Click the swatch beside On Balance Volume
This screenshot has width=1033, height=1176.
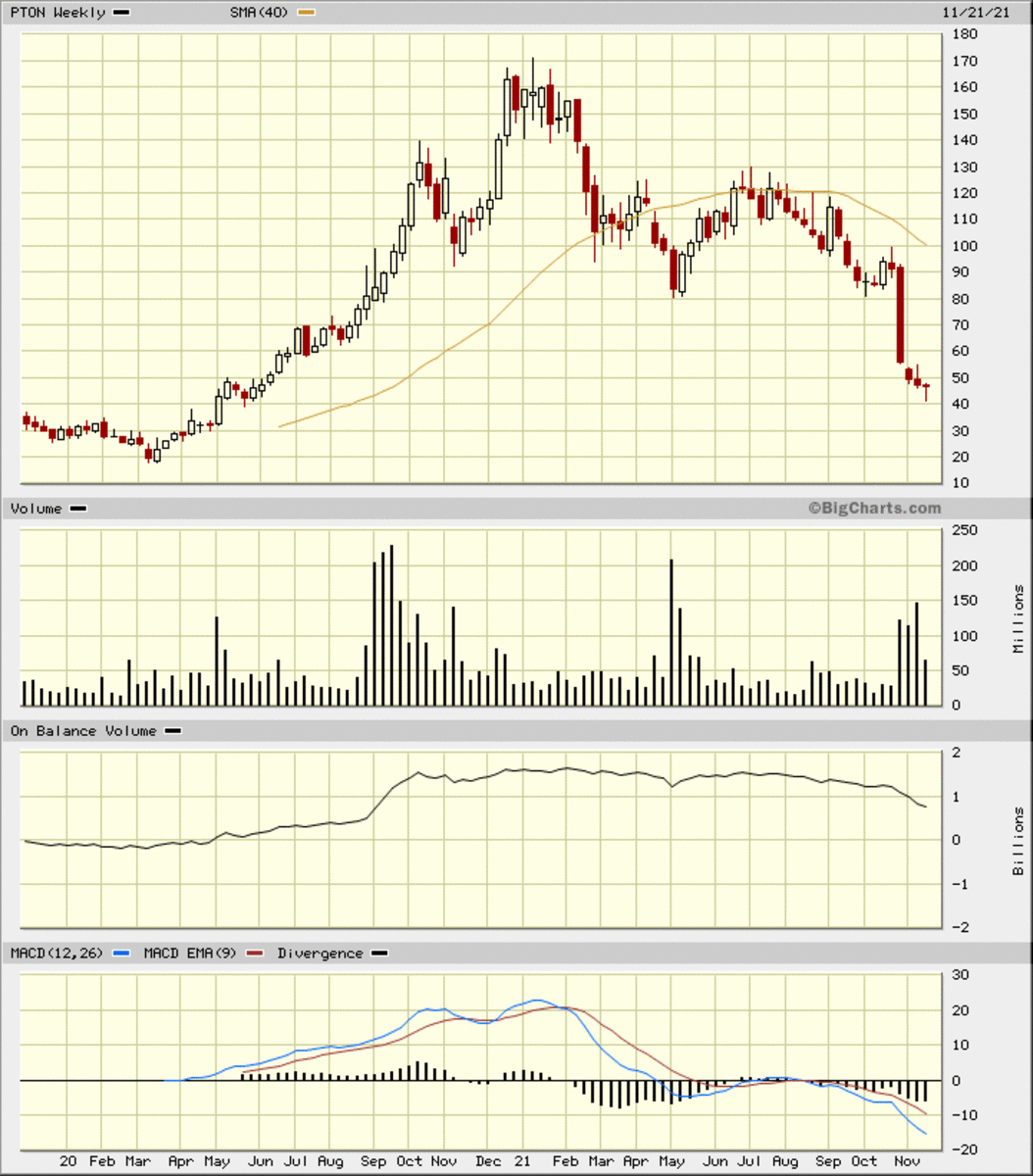[x=172, y=731]
